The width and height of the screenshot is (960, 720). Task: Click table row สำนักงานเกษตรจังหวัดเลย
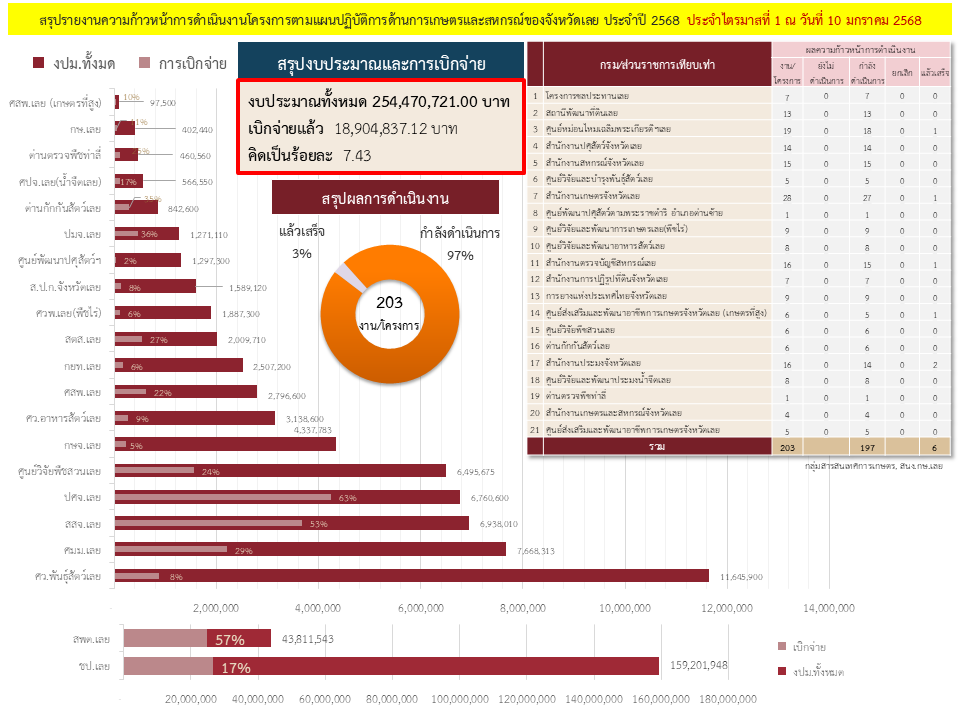739,196
